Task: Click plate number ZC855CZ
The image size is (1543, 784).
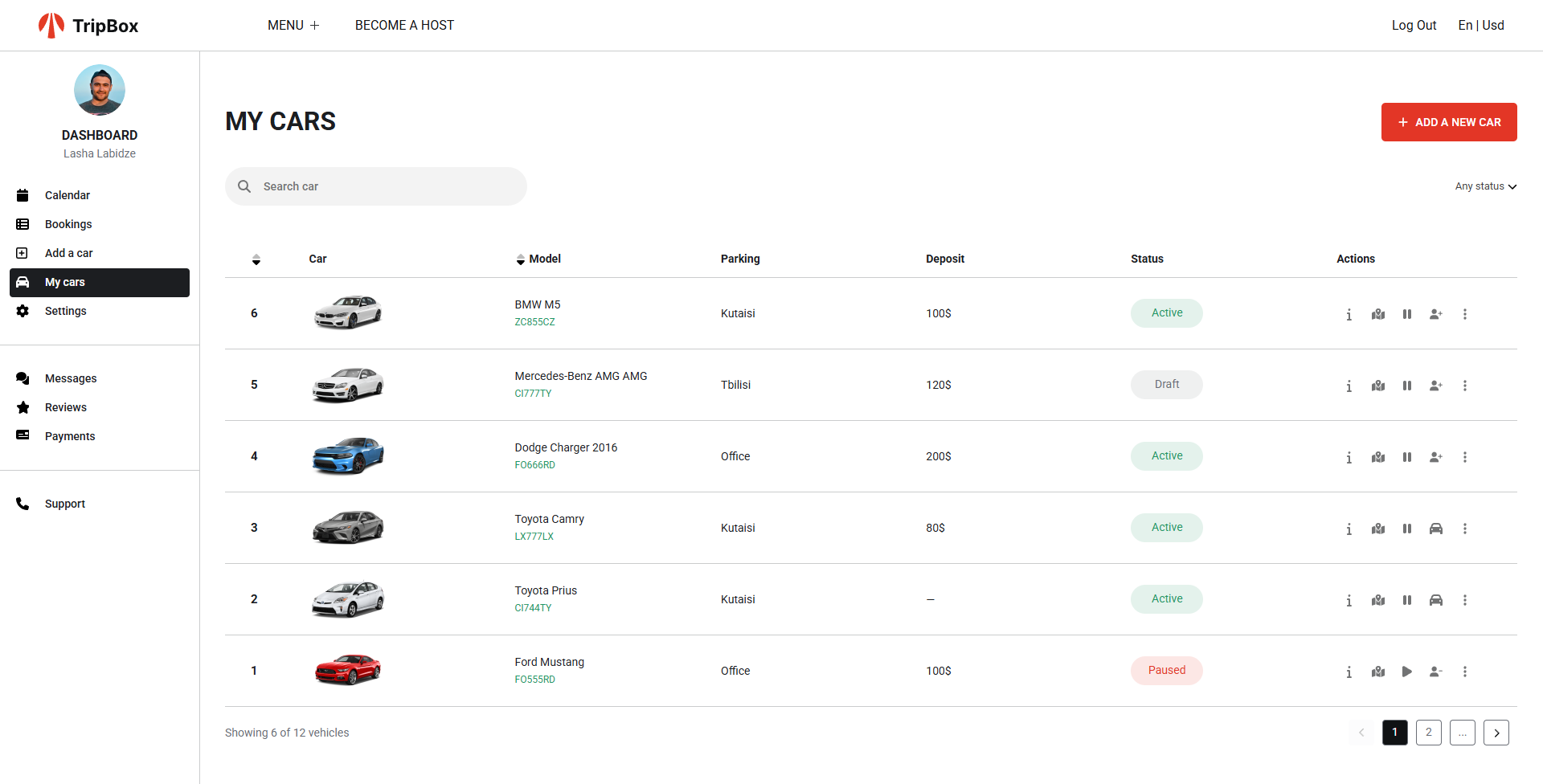Action: (534, 322)
